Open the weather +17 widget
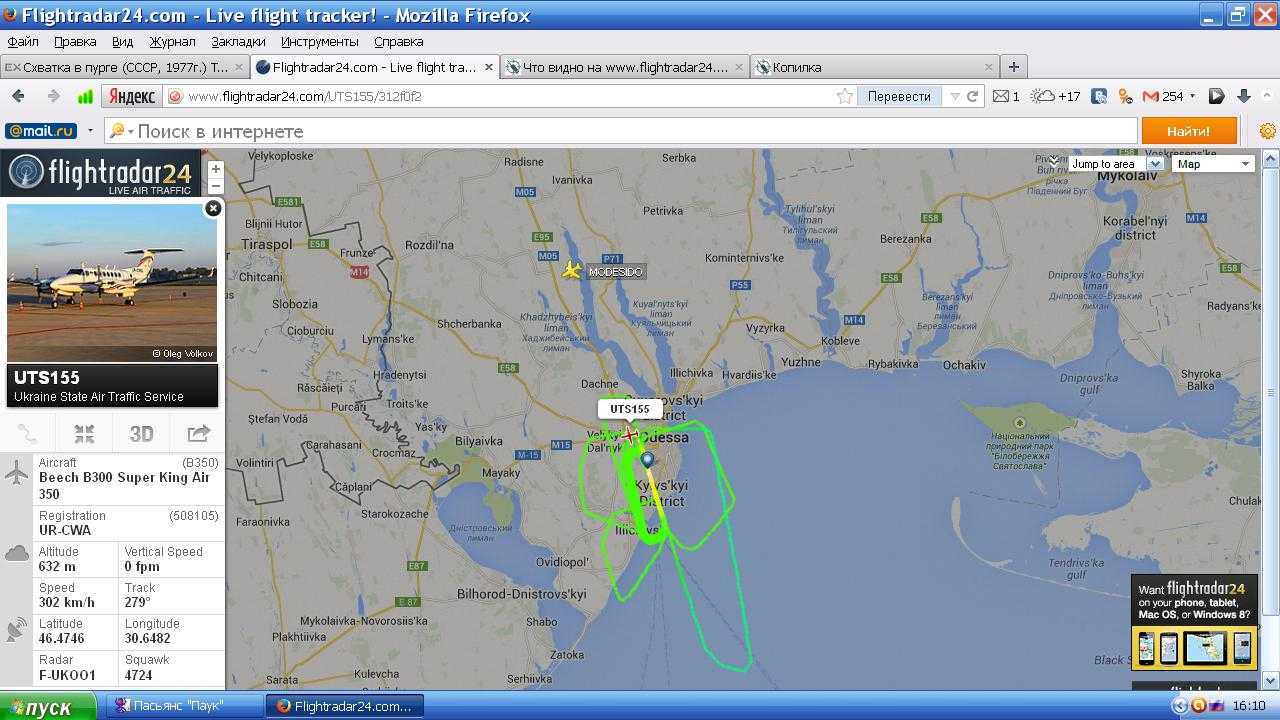1280x720 pixels. click(1056, 96)
